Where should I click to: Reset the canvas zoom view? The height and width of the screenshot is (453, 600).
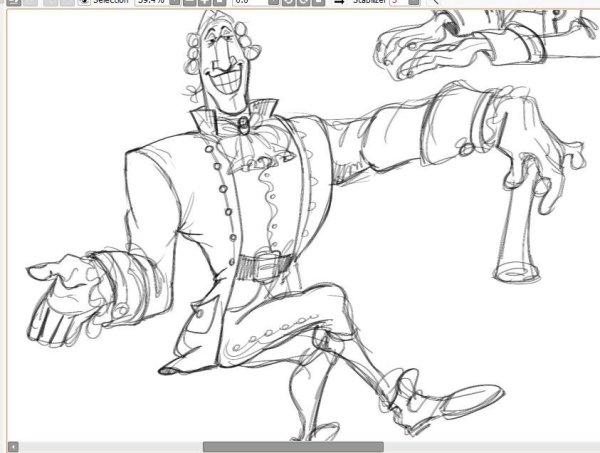coord(219,3)
